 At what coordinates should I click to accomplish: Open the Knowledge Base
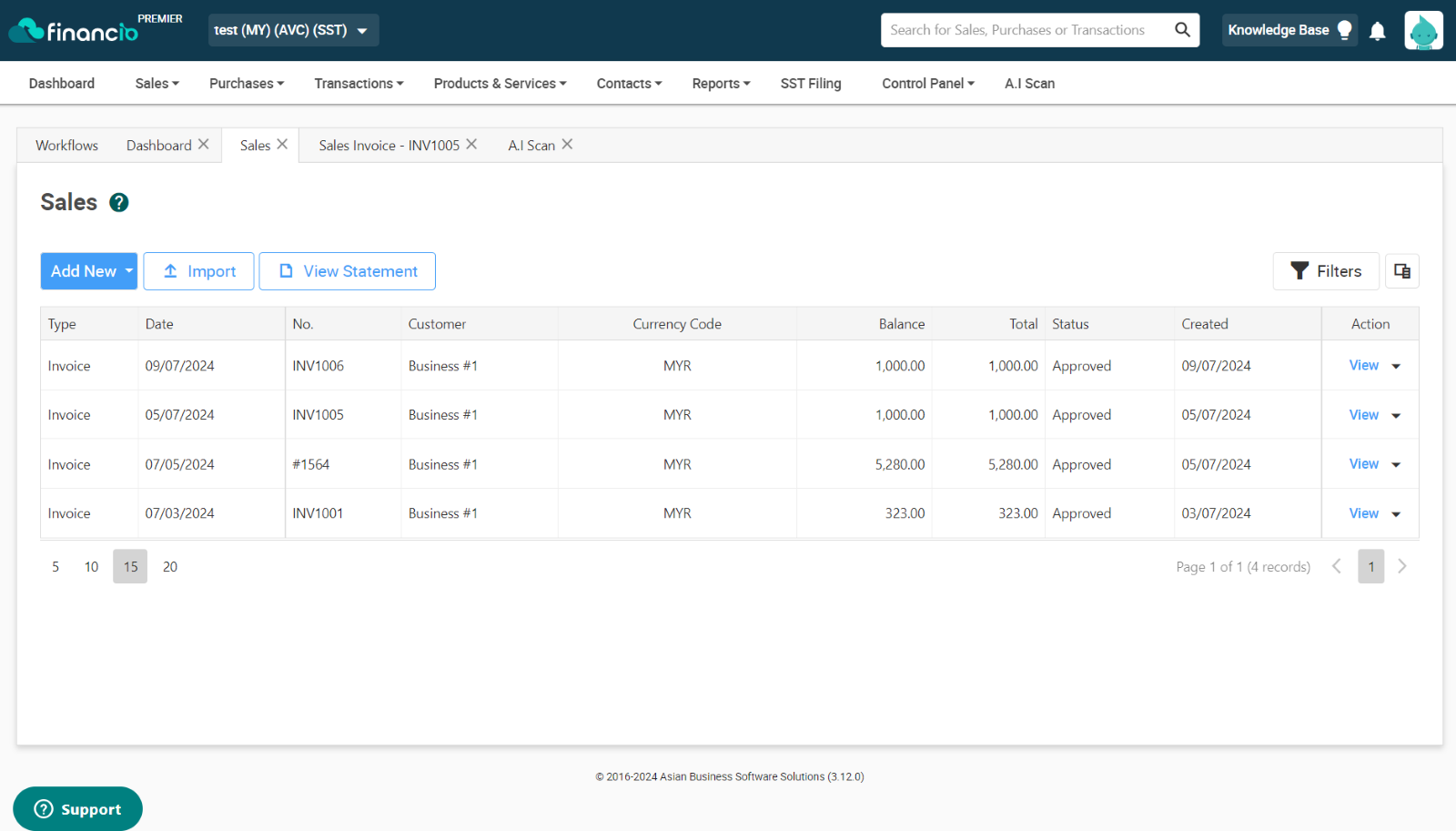[x=1289, y=30]
